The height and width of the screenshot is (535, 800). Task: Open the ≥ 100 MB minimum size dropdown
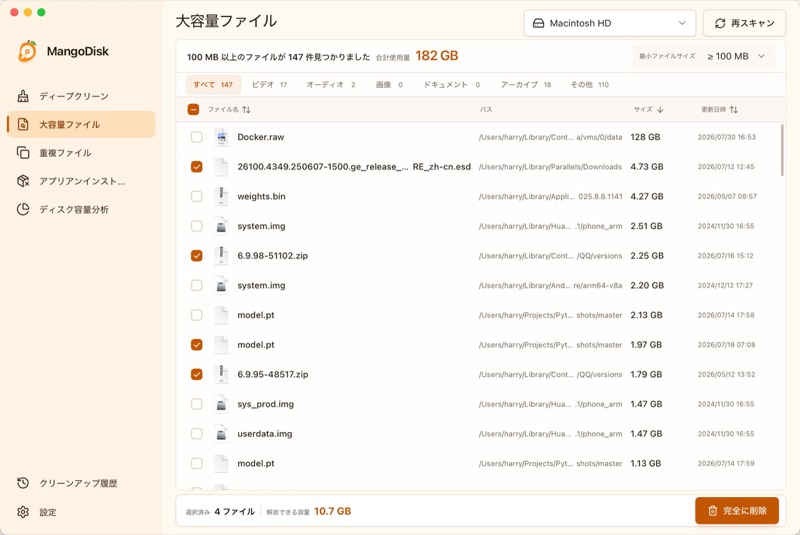pyautogui.click(x=736, y=56)
